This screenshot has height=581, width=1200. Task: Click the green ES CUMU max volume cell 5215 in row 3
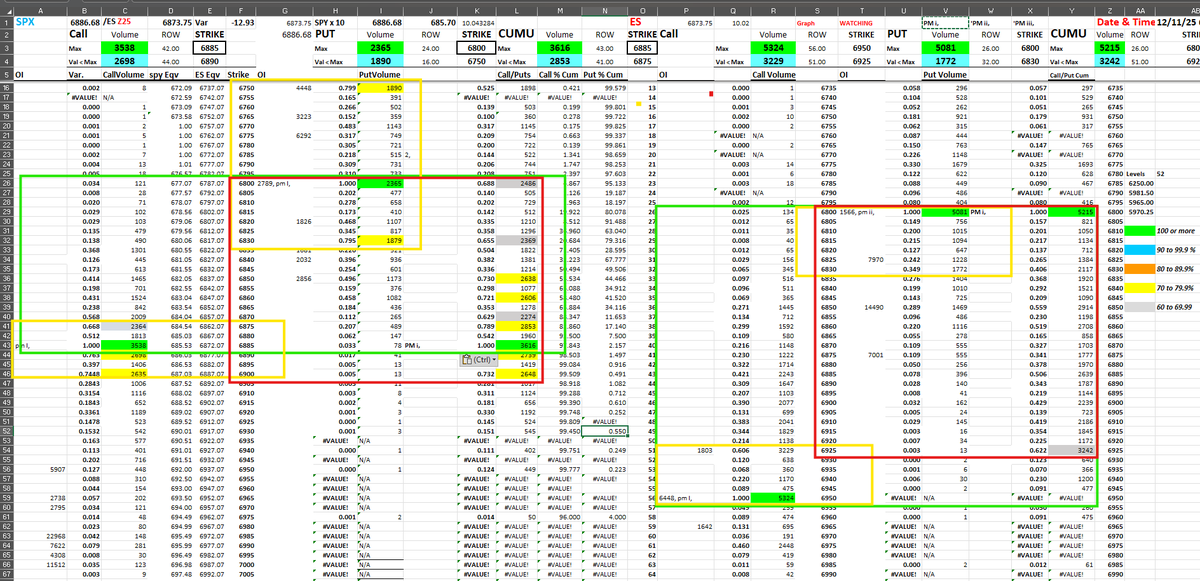tap(1110, 47)
